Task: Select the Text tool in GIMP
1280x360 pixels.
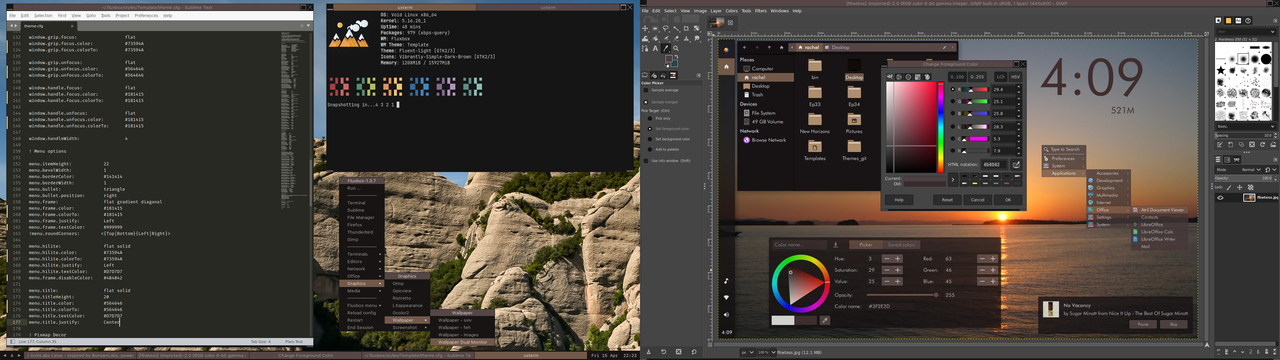Action: (x=655, y=48)
